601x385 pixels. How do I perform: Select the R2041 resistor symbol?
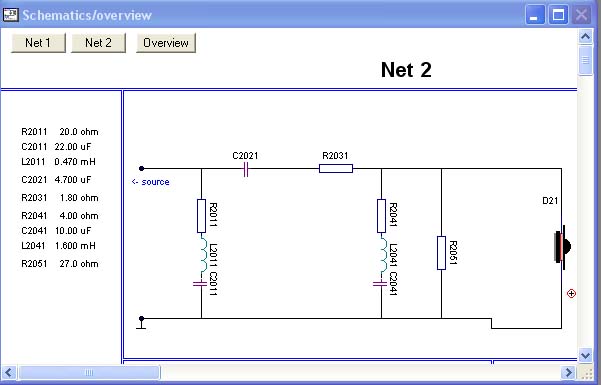381,216
